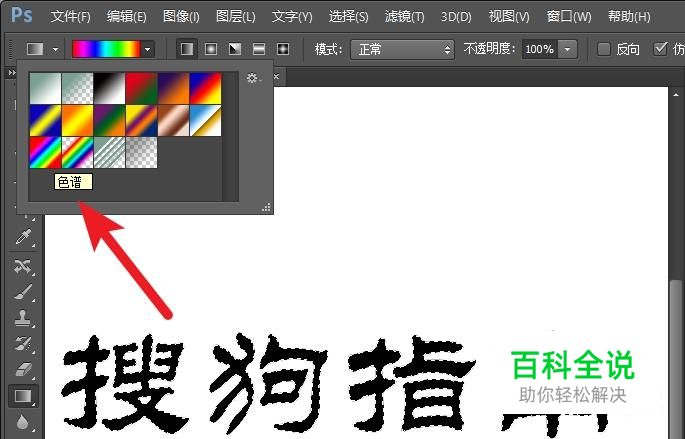Open the 选择(S) menu
Viewport: 685px width, 439px height.
(348, 17)
